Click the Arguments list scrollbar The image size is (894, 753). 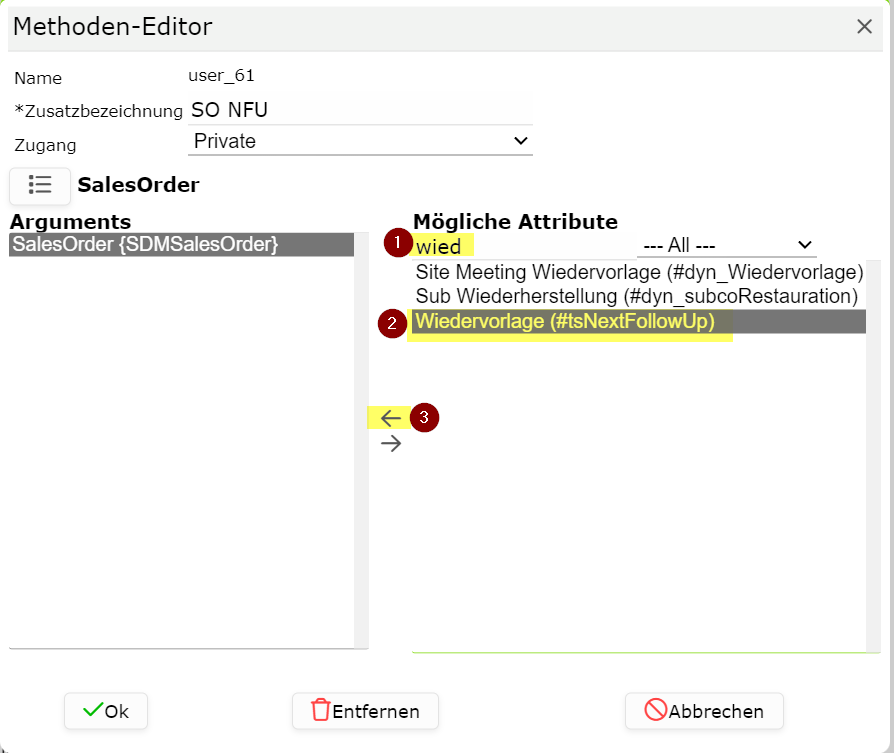click(361, 440)
